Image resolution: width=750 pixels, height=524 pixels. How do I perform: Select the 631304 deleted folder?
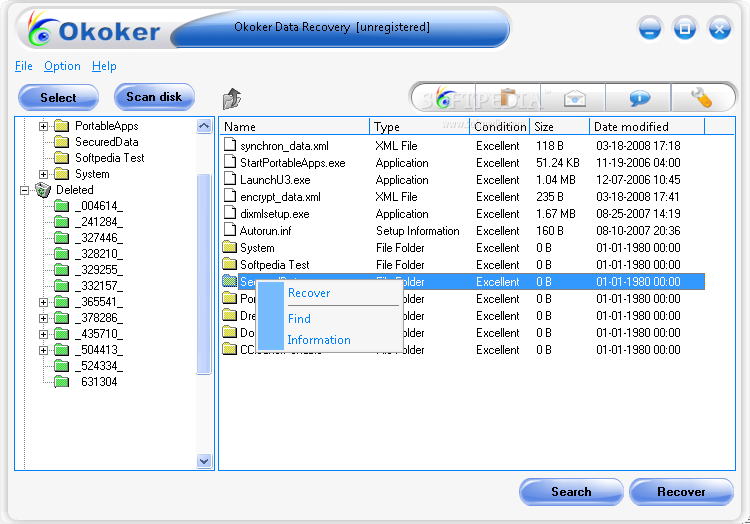pyautogui.click(x=99, y=382)
